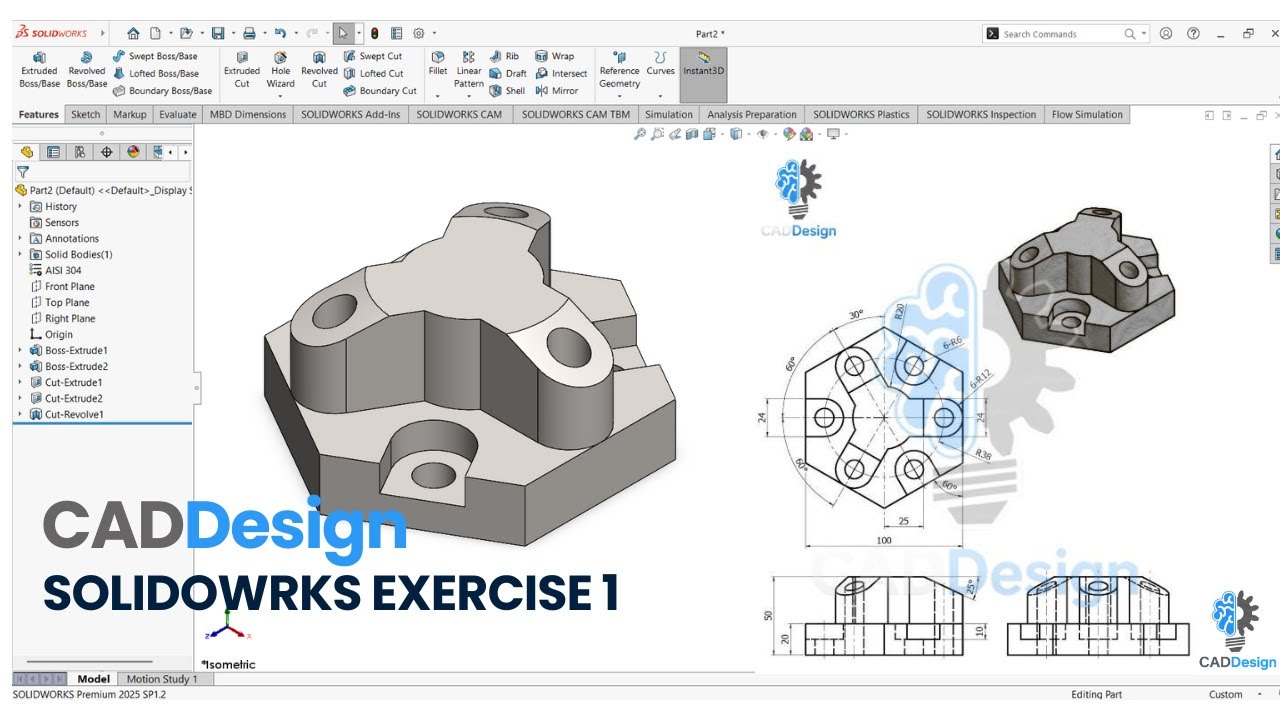
Task: Switch to Motion Study 1 tab
Action: 162,679
